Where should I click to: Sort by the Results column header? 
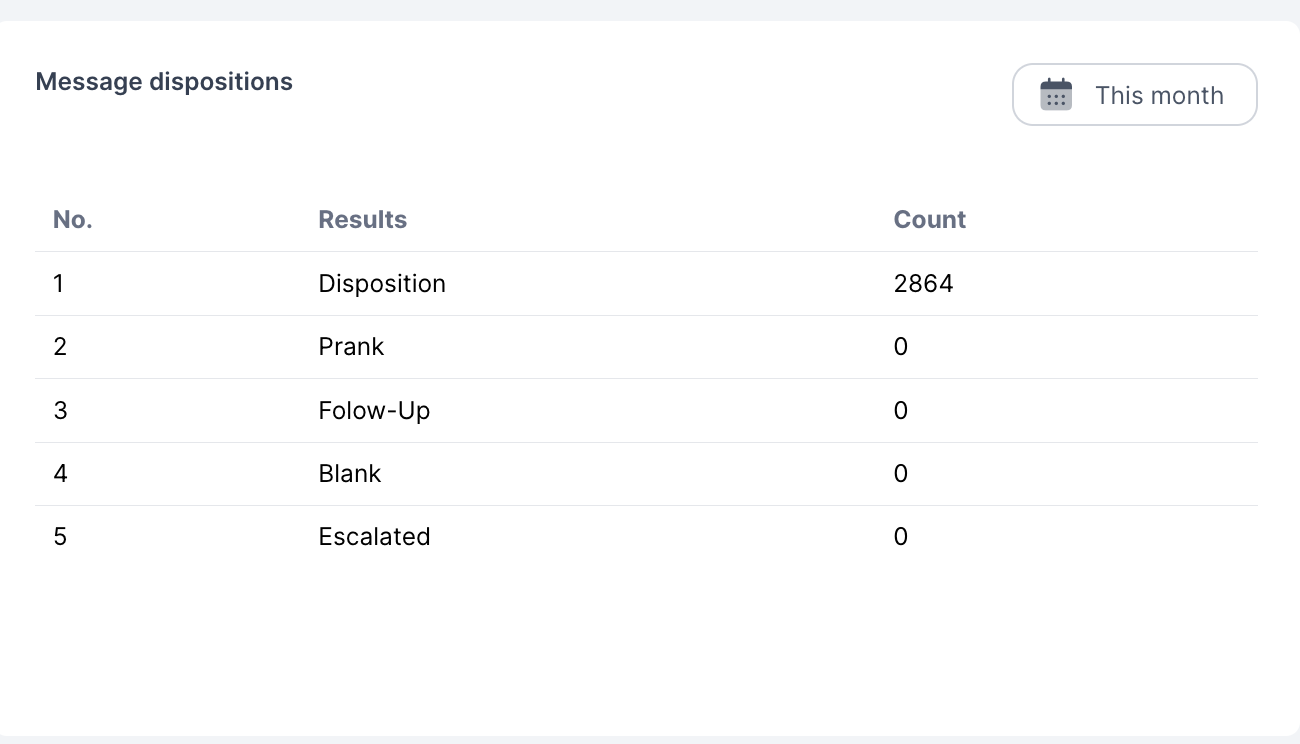362,220
